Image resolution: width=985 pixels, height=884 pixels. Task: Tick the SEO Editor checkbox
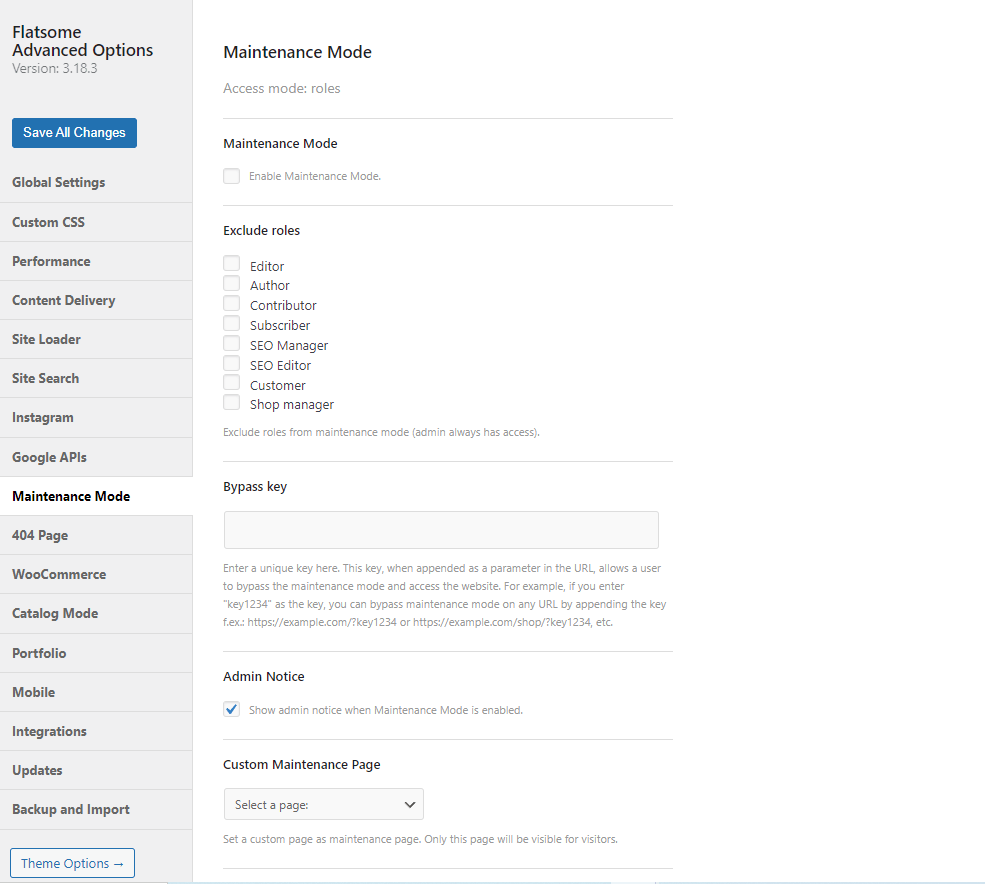[231, 364]
